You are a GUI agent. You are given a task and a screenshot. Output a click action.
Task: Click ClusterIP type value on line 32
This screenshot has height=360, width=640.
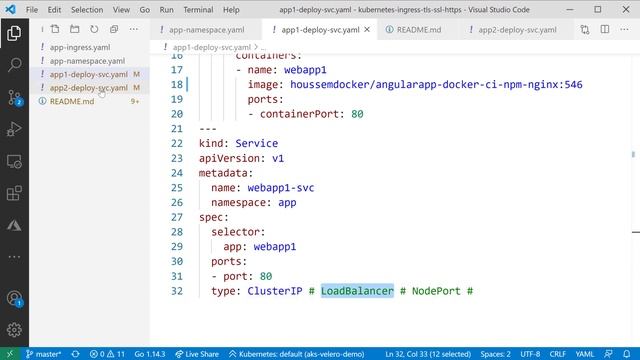coord(275,291)
